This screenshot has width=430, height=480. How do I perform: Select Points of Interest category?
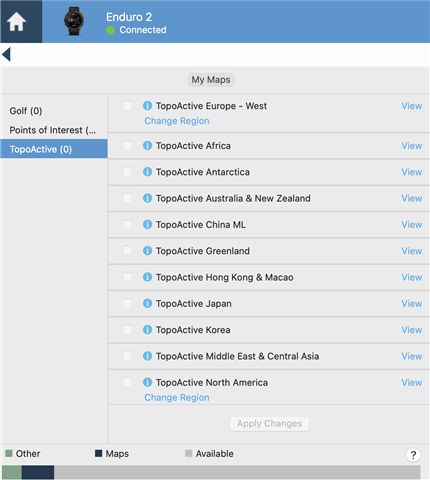coord(53,130)
